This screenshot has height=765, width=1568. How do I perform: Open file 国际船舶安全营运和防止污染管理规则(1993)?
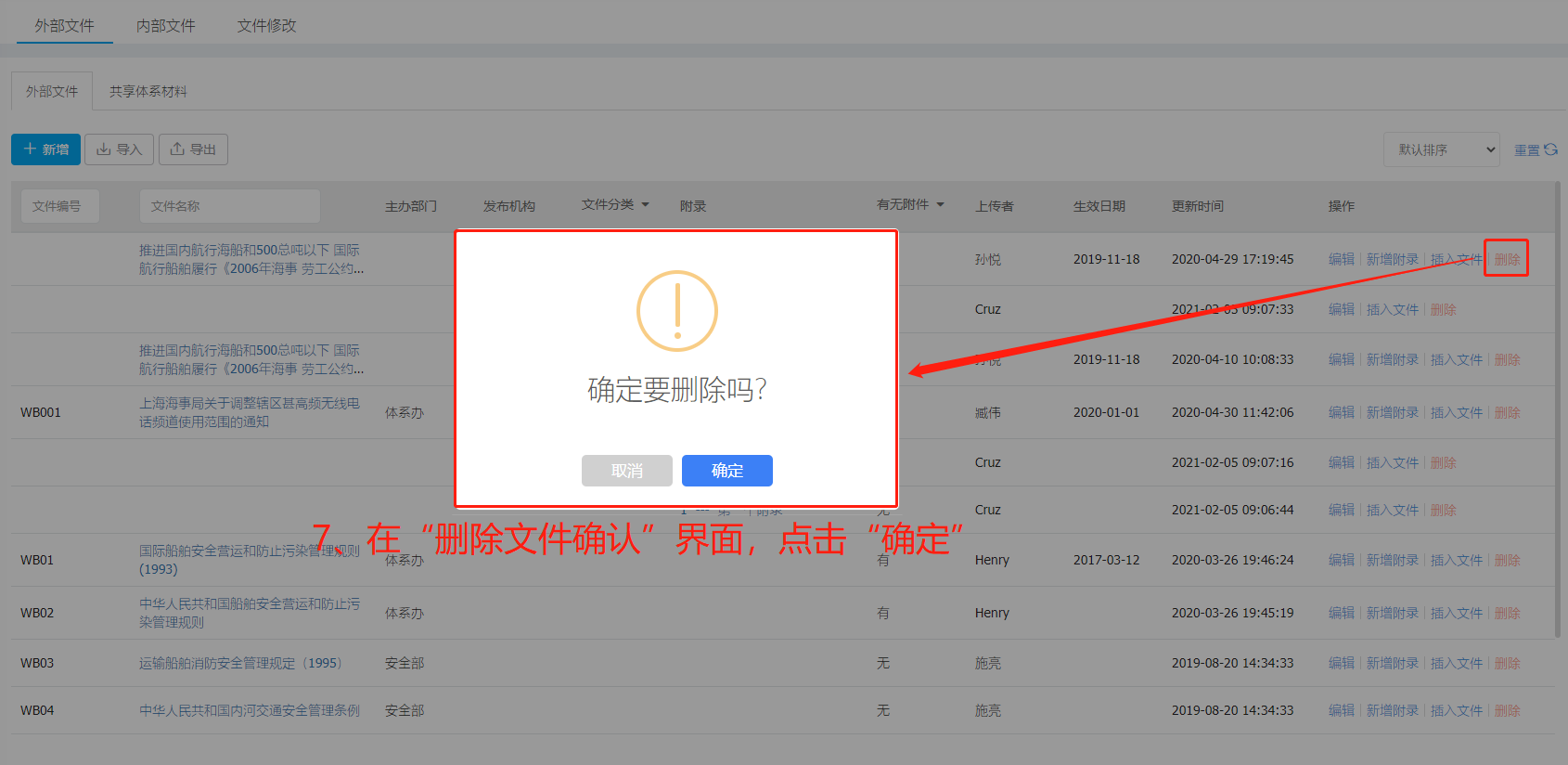(x=250, y=560)
